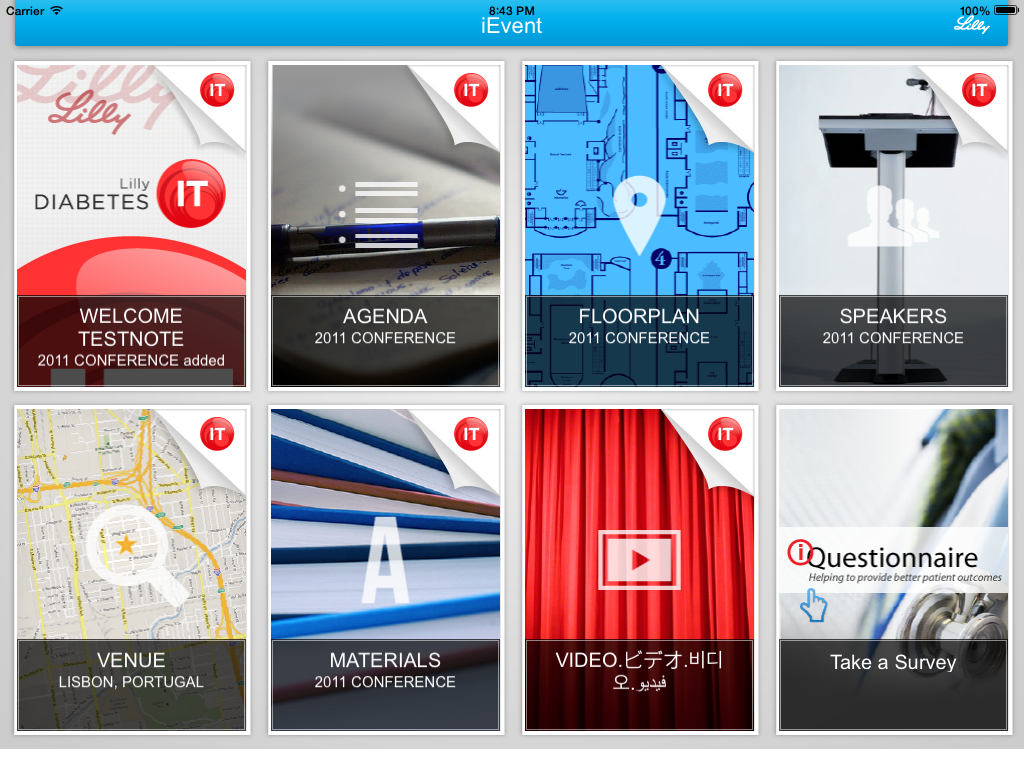1024x768 pixels.
Task: Click '2011 CONFERENCE' under the FLOORPLAN title
Action: pos(639,338)
